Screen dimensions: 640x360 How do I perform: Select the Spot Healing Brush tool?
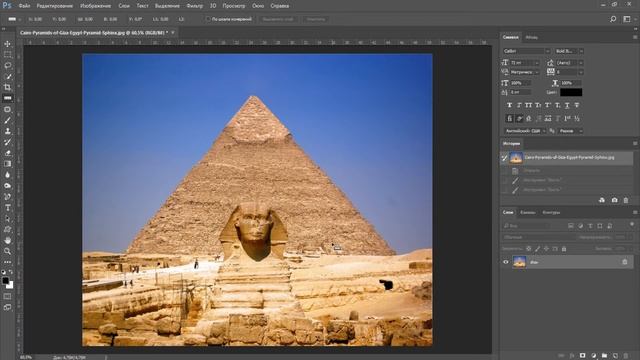(x=7, y=109)
